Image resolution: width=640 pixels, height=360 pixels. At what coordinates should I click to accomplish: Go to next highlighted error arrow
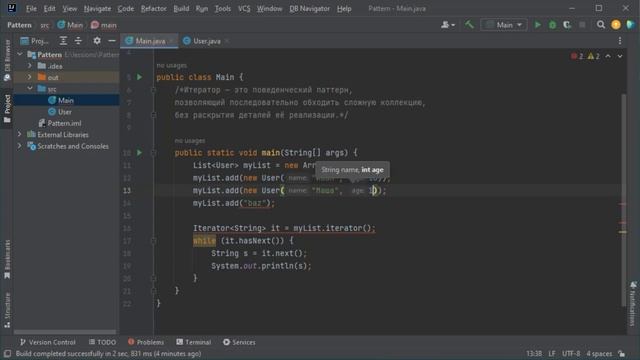[620, 56]
